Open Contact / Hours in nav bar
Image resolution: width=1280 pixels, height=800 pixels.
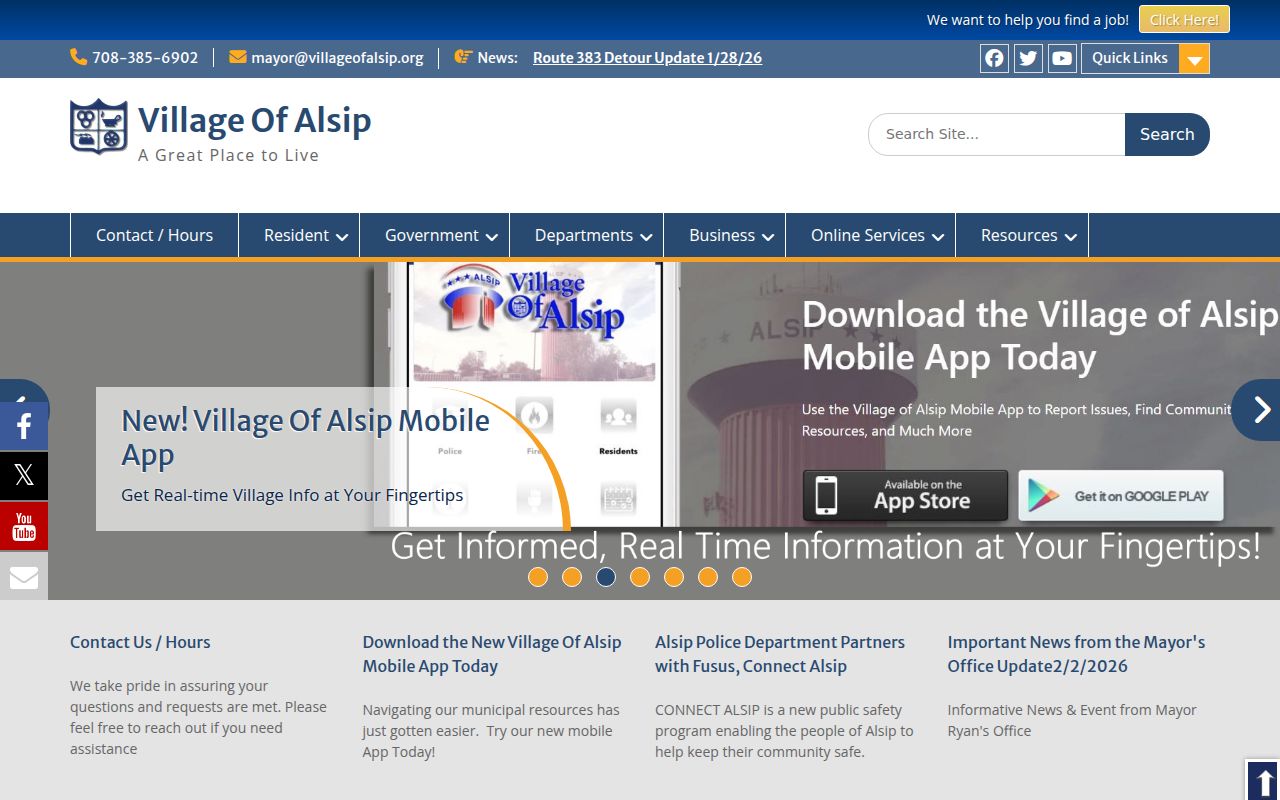pyautogui.click(x=155, y=236)
